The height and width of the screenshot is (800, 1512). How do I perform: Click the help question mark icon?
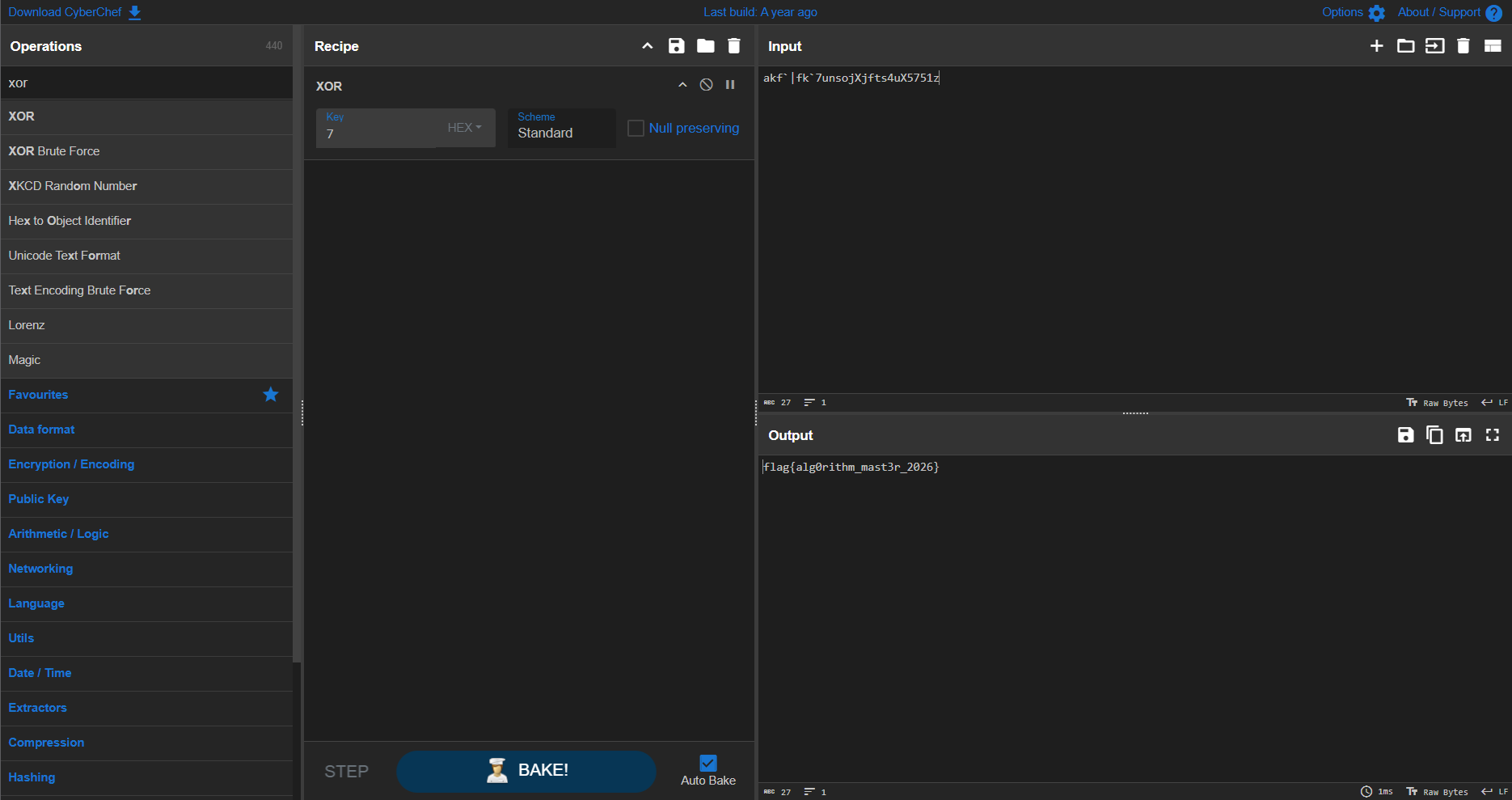coord(1494,13)
